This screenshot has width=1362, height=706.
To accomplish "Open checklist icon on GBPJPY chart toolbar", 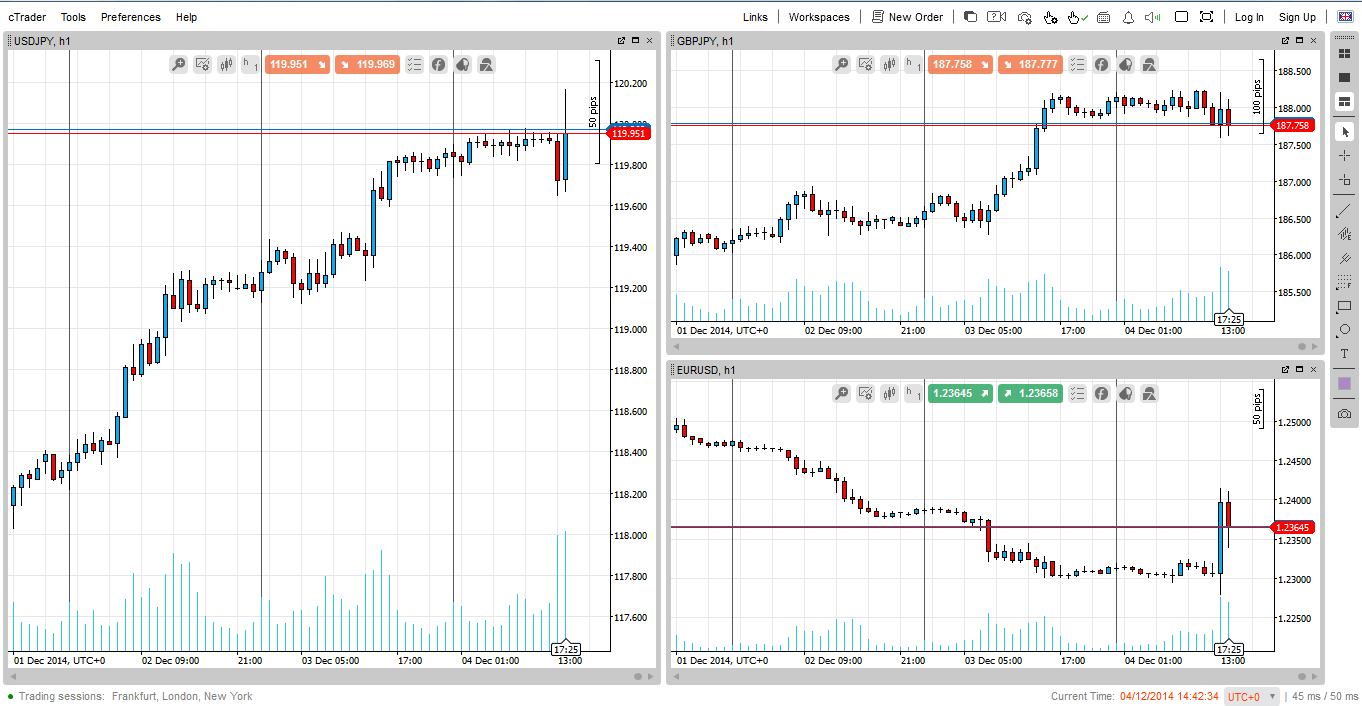I will pyautogui.click(x=1077, y=64).
